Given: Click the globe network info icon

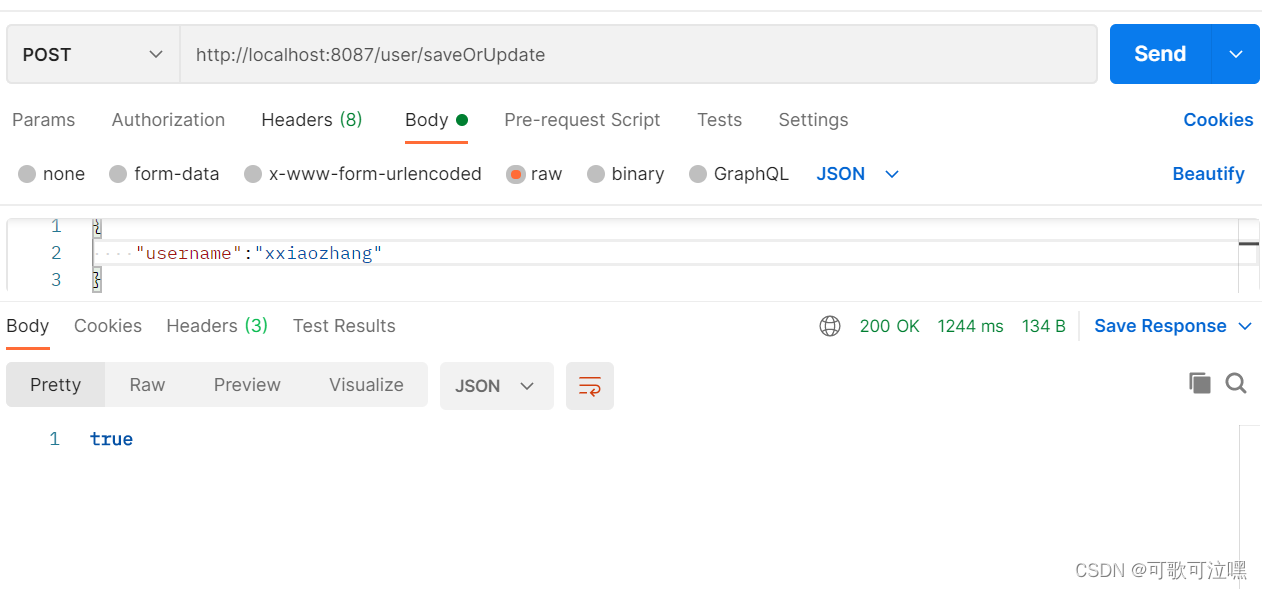Looking at the screenshot, I should (x=830, y=326).
